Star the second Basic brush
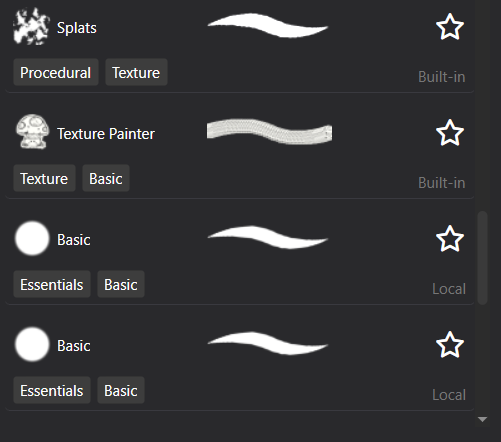This screenshot has height=442, width=501. [x=450, y=345]
